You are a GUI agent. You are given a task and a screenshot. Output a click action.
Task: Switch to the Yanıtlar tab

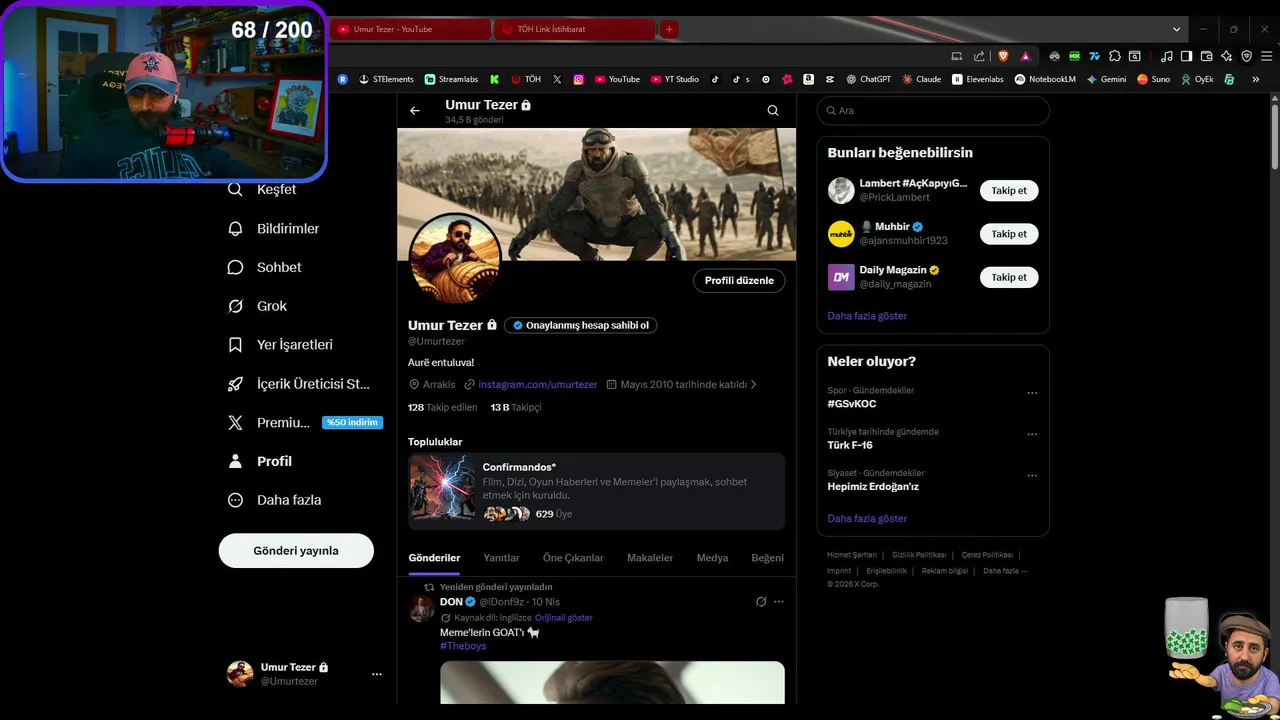(501, 558)
